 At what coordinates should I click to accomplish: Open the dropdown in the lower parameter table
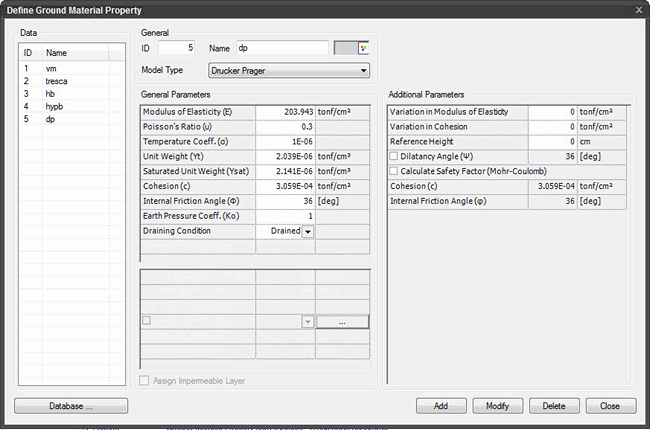pos(308,322)
